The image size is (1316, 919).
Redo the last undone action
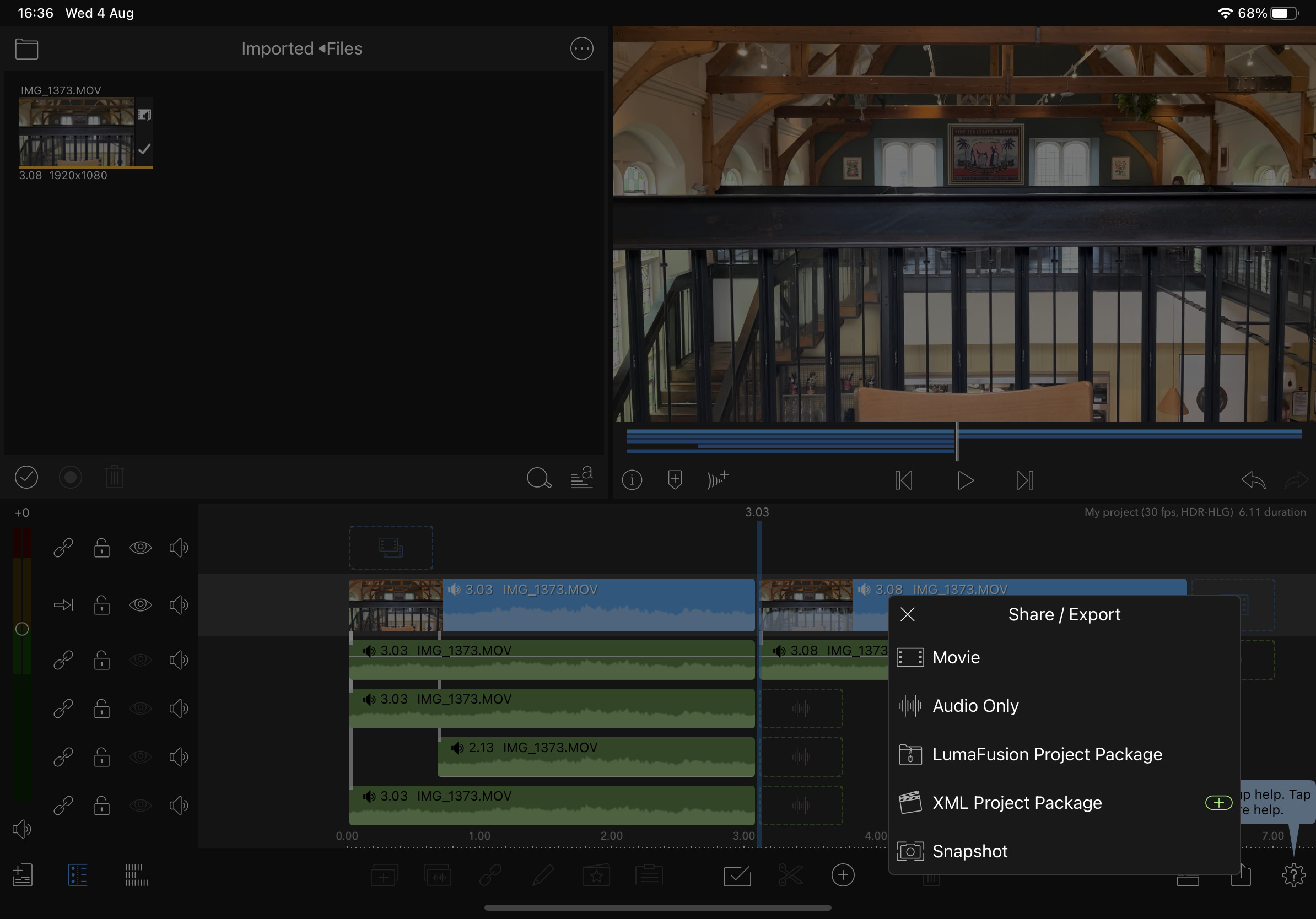click(1297, 480)
